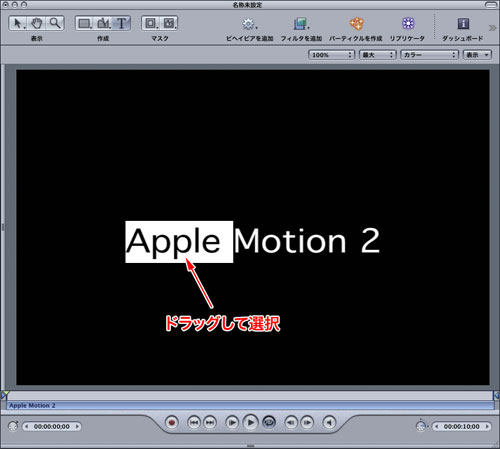The width and height of the screenshot is (500, 449).
Task: Click the Play button
Action: coord(250,423)
